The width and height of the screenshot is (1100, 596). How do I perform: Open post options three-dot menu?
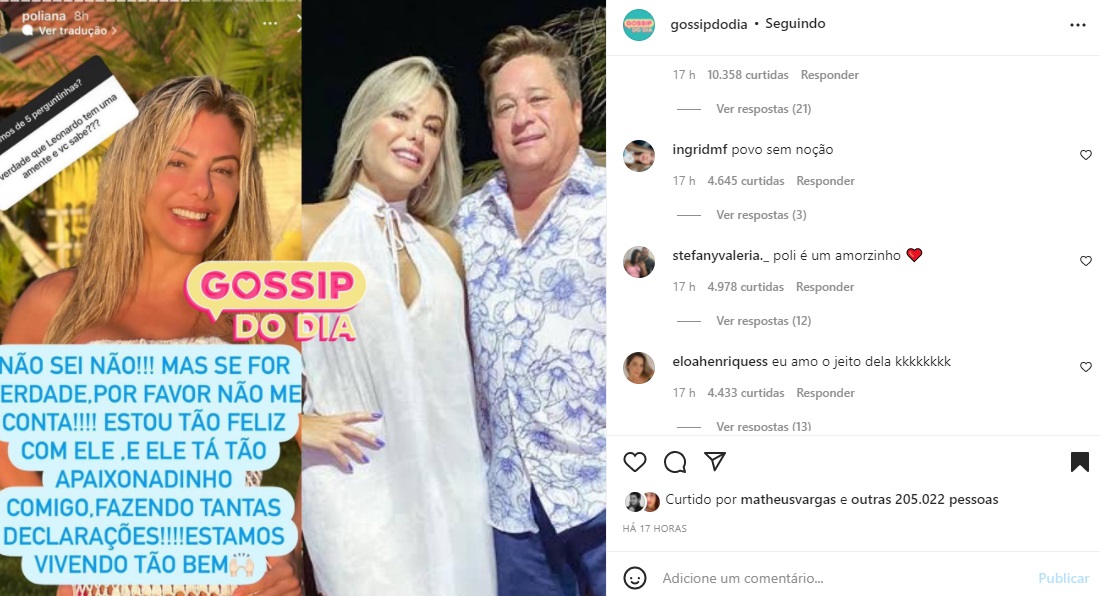1078,25
